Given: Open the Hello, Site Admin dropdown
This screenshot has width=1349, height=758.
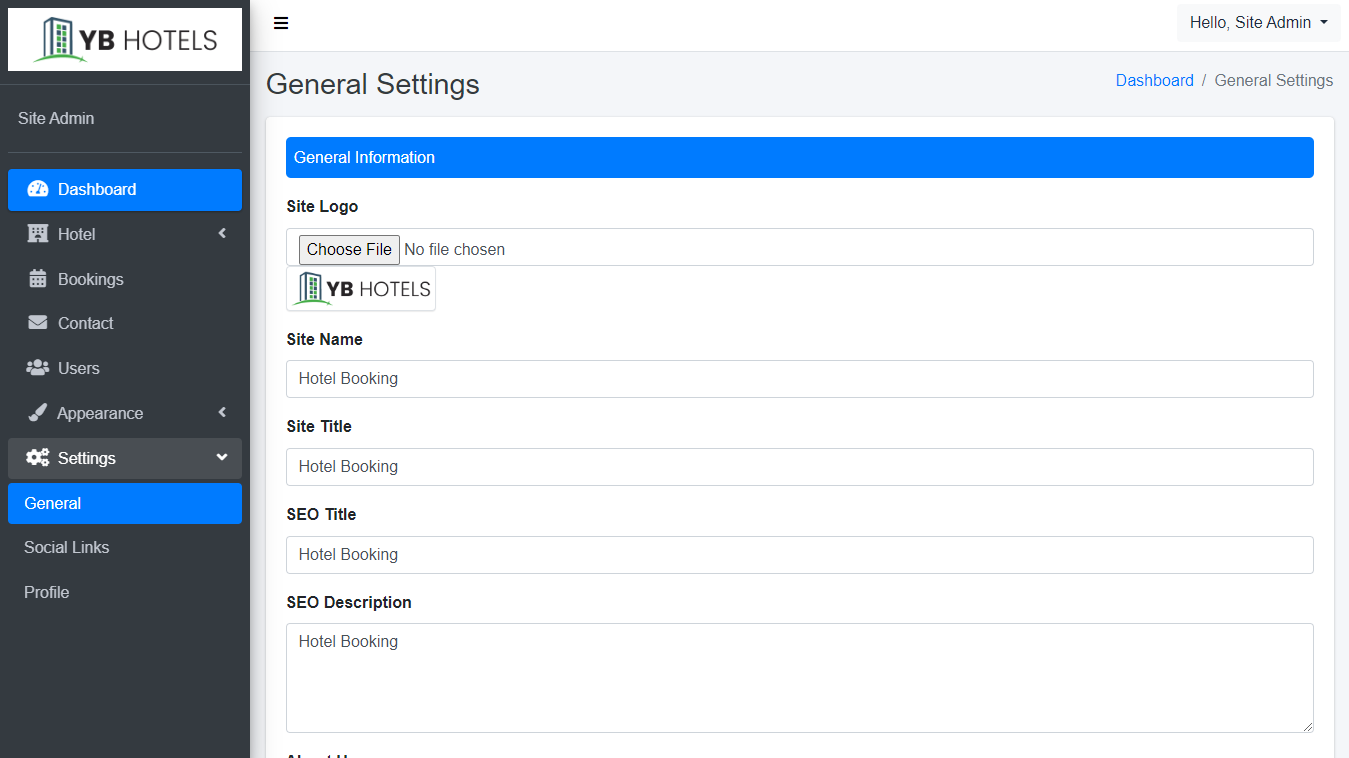Looking at the screenshot, I should (1258, 23).
